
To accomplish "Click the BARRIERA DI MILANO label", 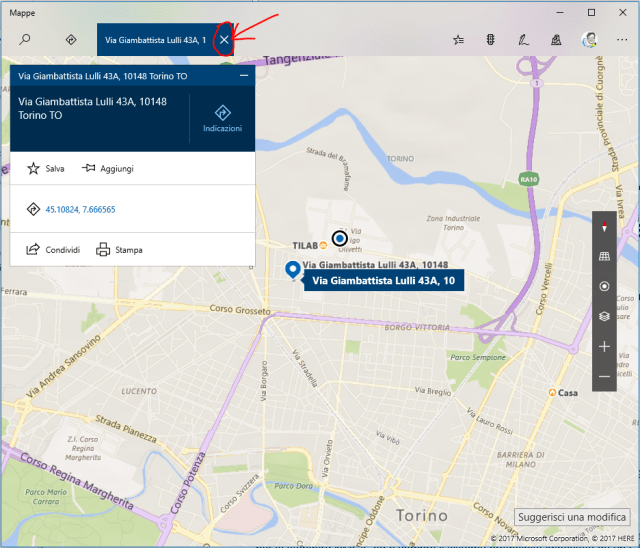I will (x=520, y=459).
